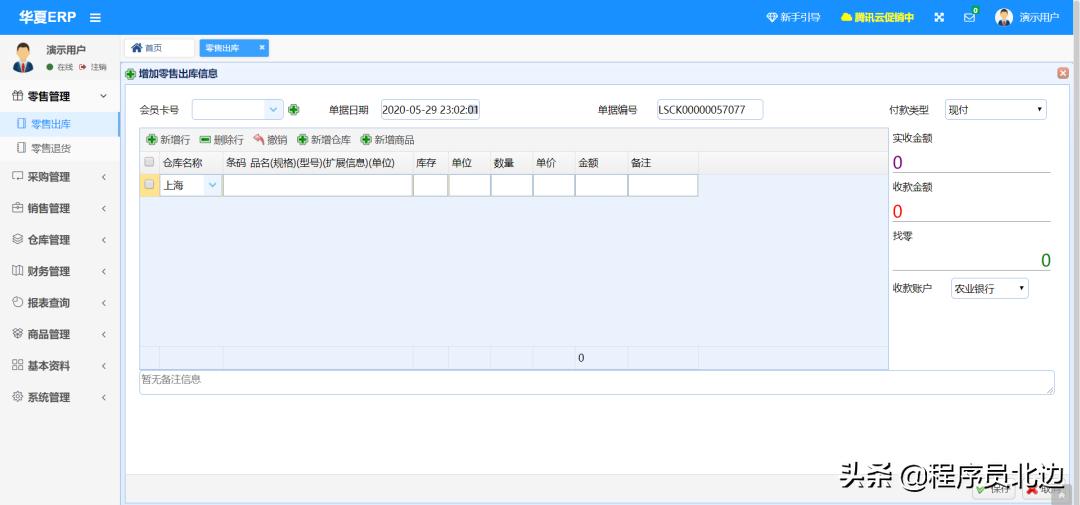The height and width of the screenshot is (505, 1080).
Task: Click the green plus beside 会员卡号
Action: point(293,109)
